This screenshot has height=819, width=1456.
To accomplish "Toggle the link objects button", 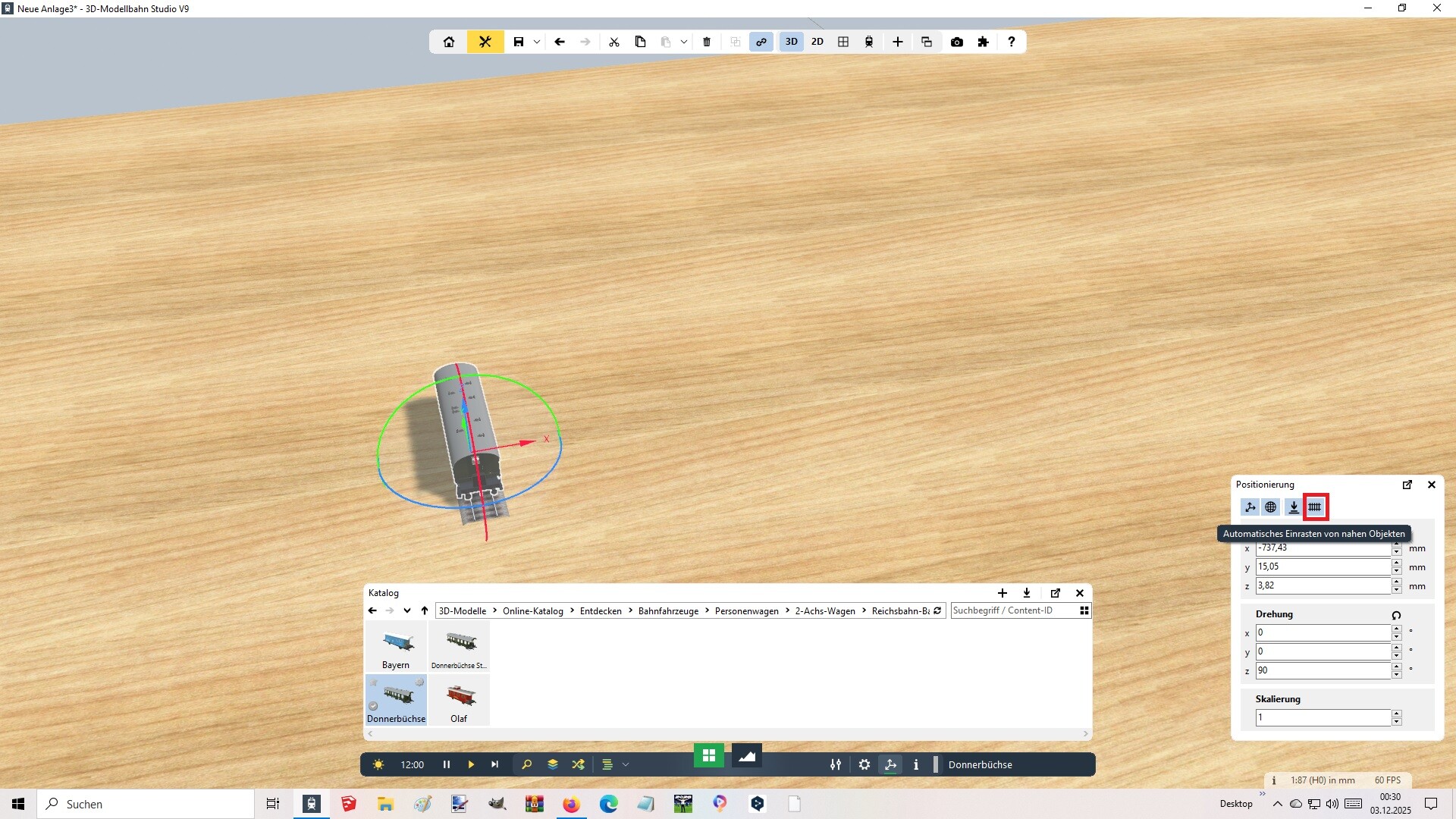I will [761, 42].
